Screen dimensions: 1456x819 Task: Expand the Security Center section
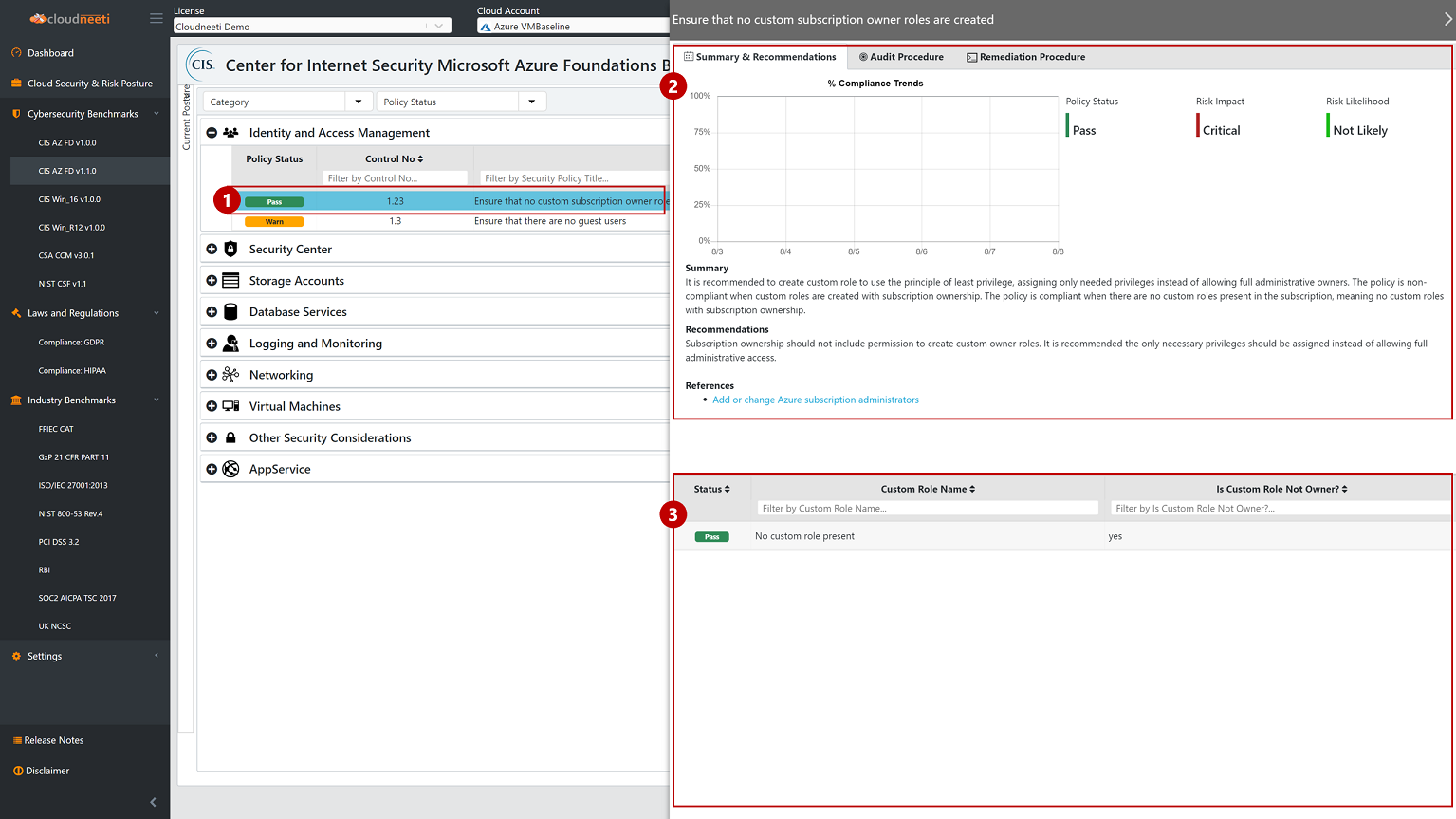(x=212, y=249)
